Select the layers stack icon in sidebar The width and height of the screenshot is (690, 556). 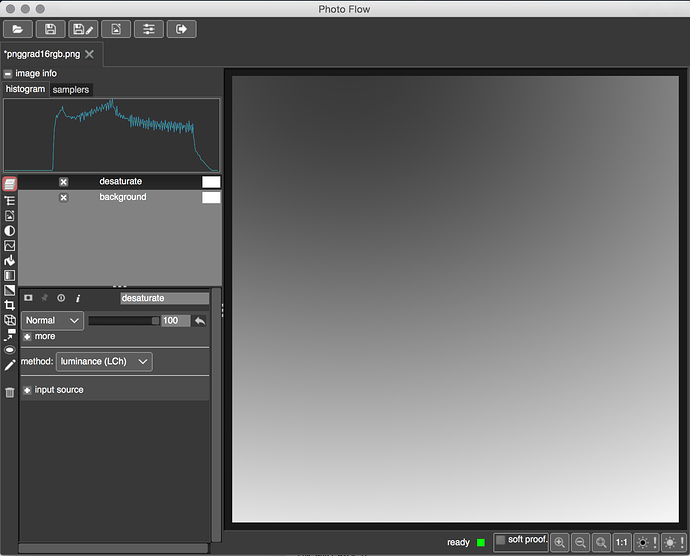[10, 184]
